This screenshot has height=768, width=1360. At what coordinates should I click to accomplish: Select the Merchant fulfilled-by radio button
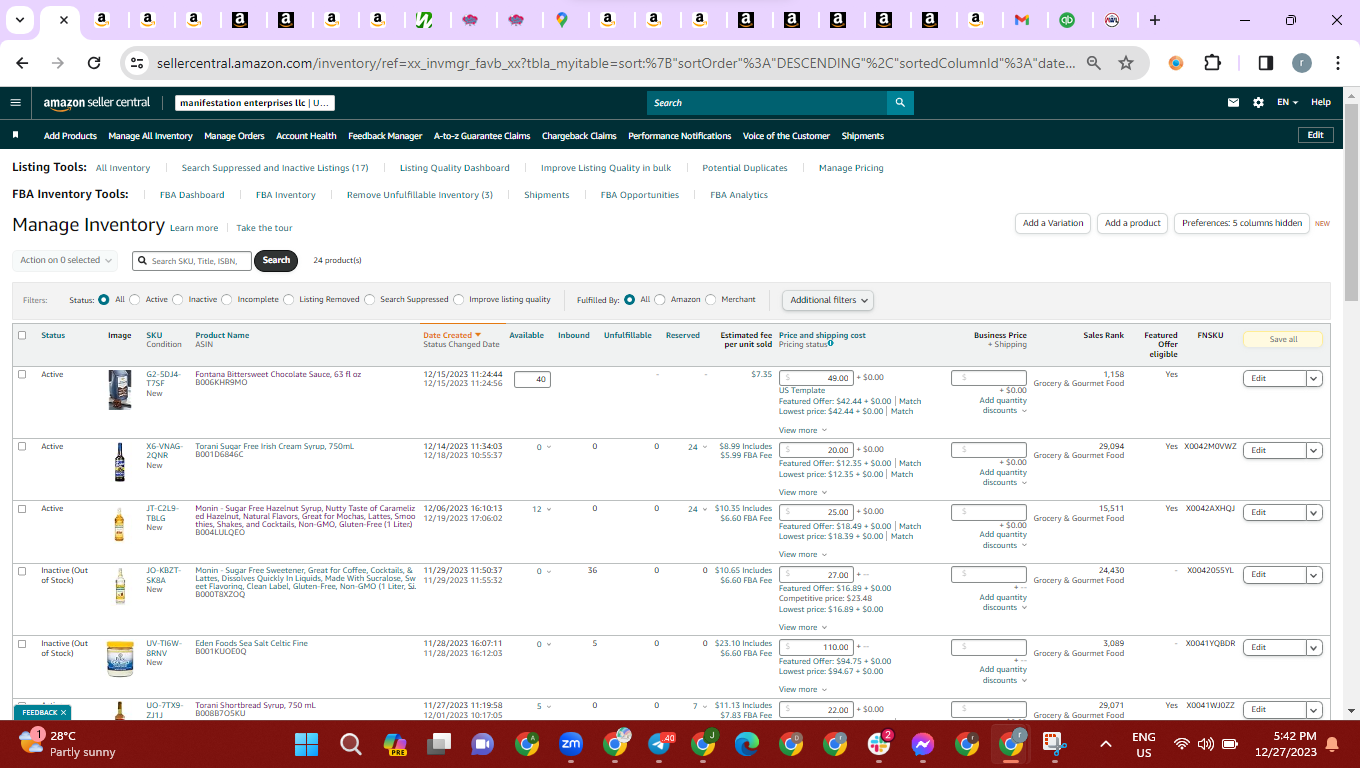(711, 299)
